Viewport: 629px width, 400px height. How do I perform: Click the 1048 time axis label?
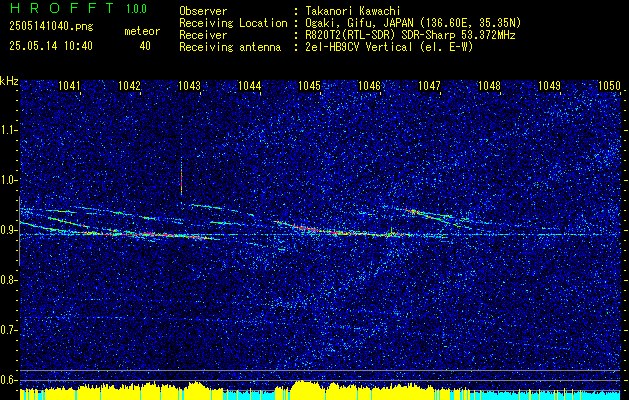pyautogui.click(x=490, y=86)
